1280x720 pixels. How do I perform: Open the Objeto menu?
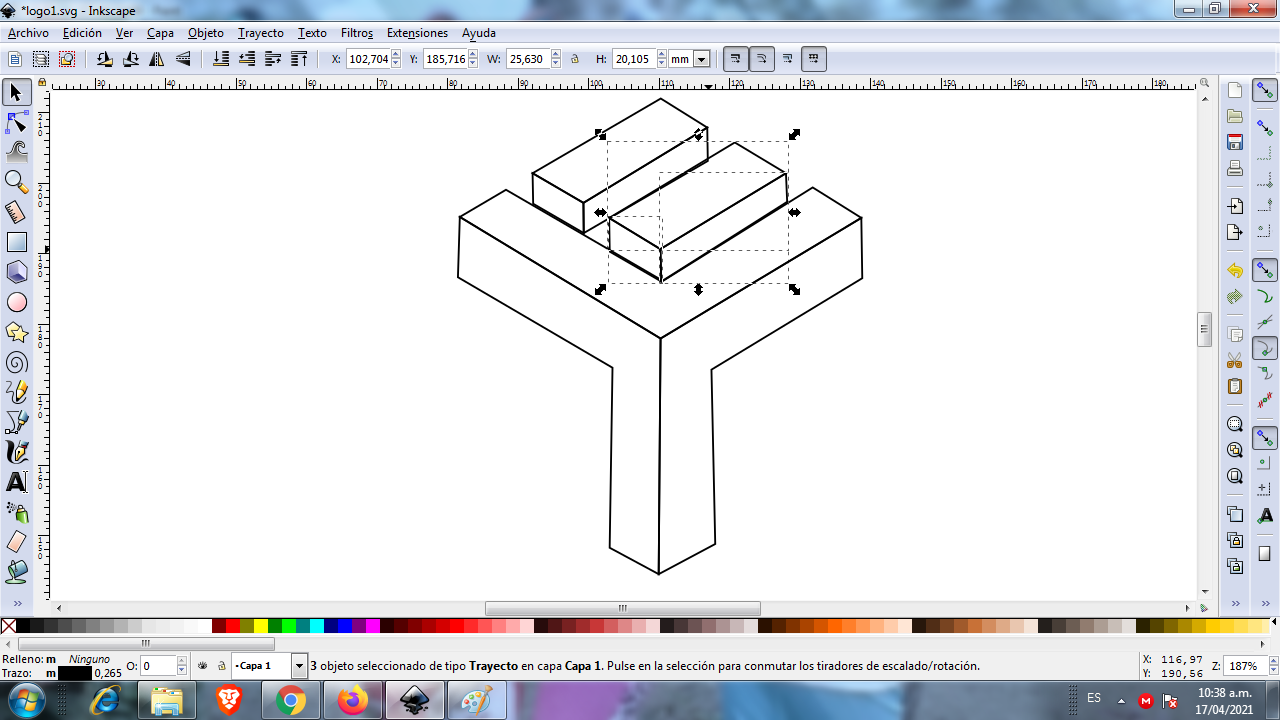coord(206,33)
